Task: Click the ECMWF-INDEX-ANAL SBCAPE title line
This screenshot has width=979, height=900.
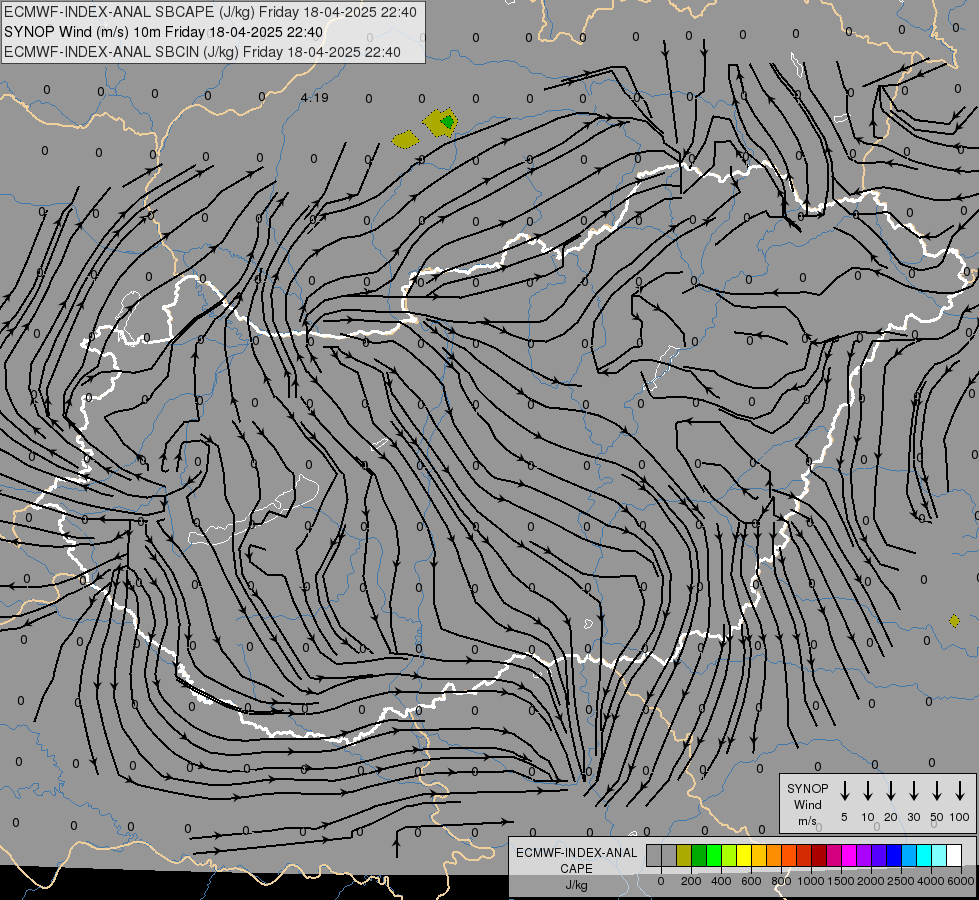Action: tap(210, 12)
